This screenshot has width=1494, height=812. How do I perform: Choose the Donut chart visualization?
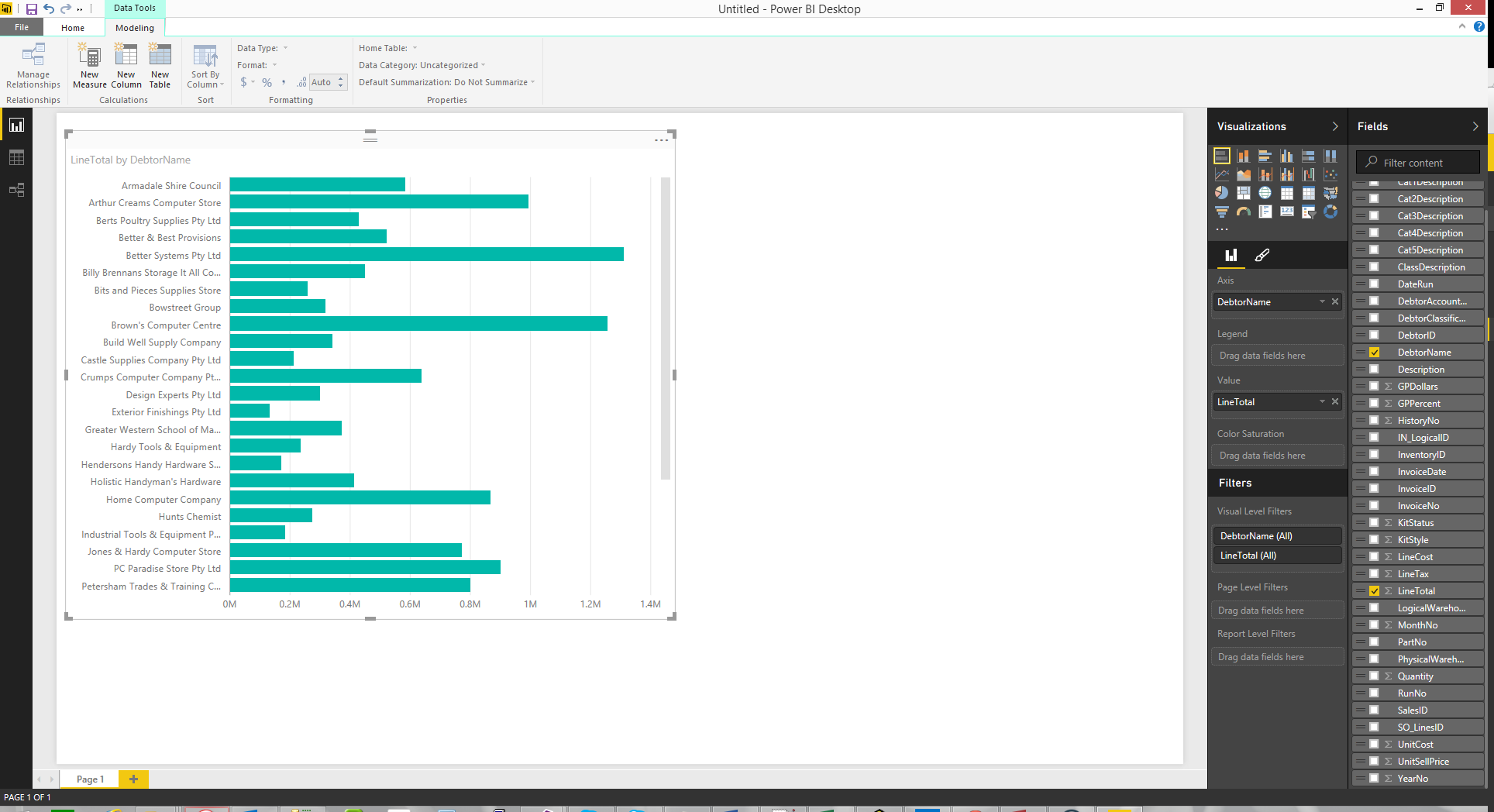(x=1330, y=212)
